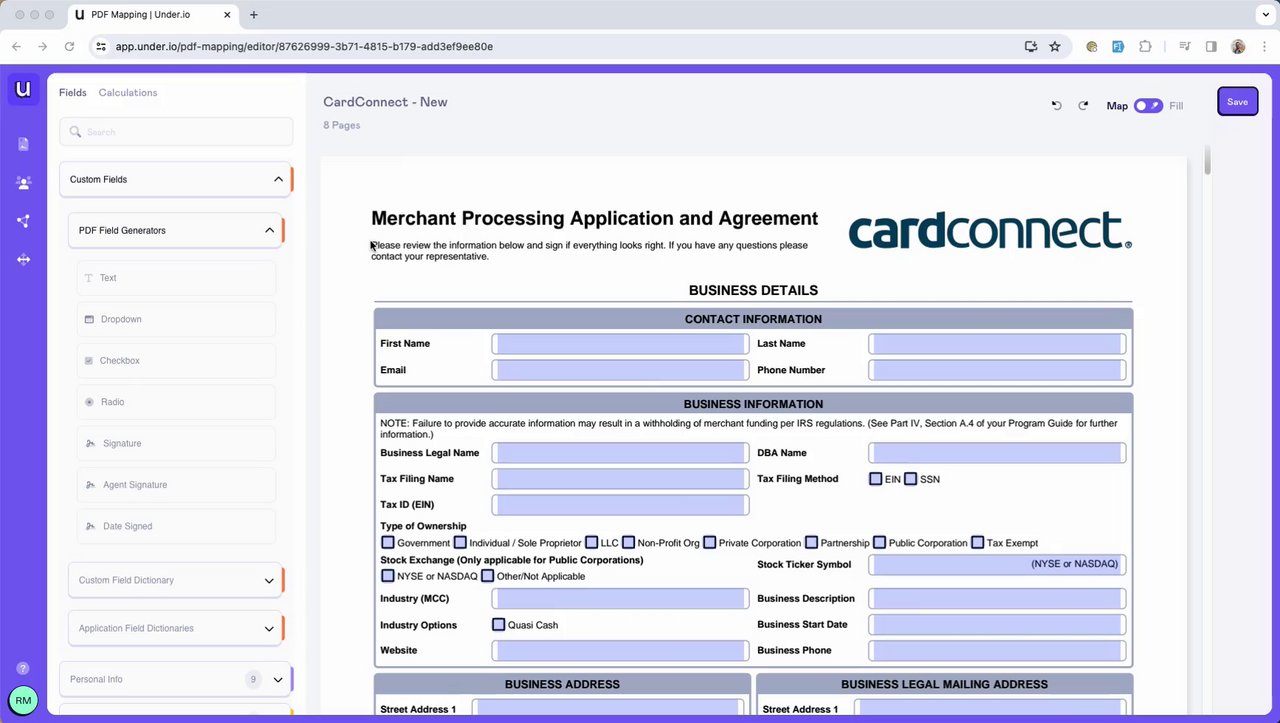This screenshot has width=1280, height=723.
Task: Click the move arrows icon in sidebar
Action: (23, 260)
